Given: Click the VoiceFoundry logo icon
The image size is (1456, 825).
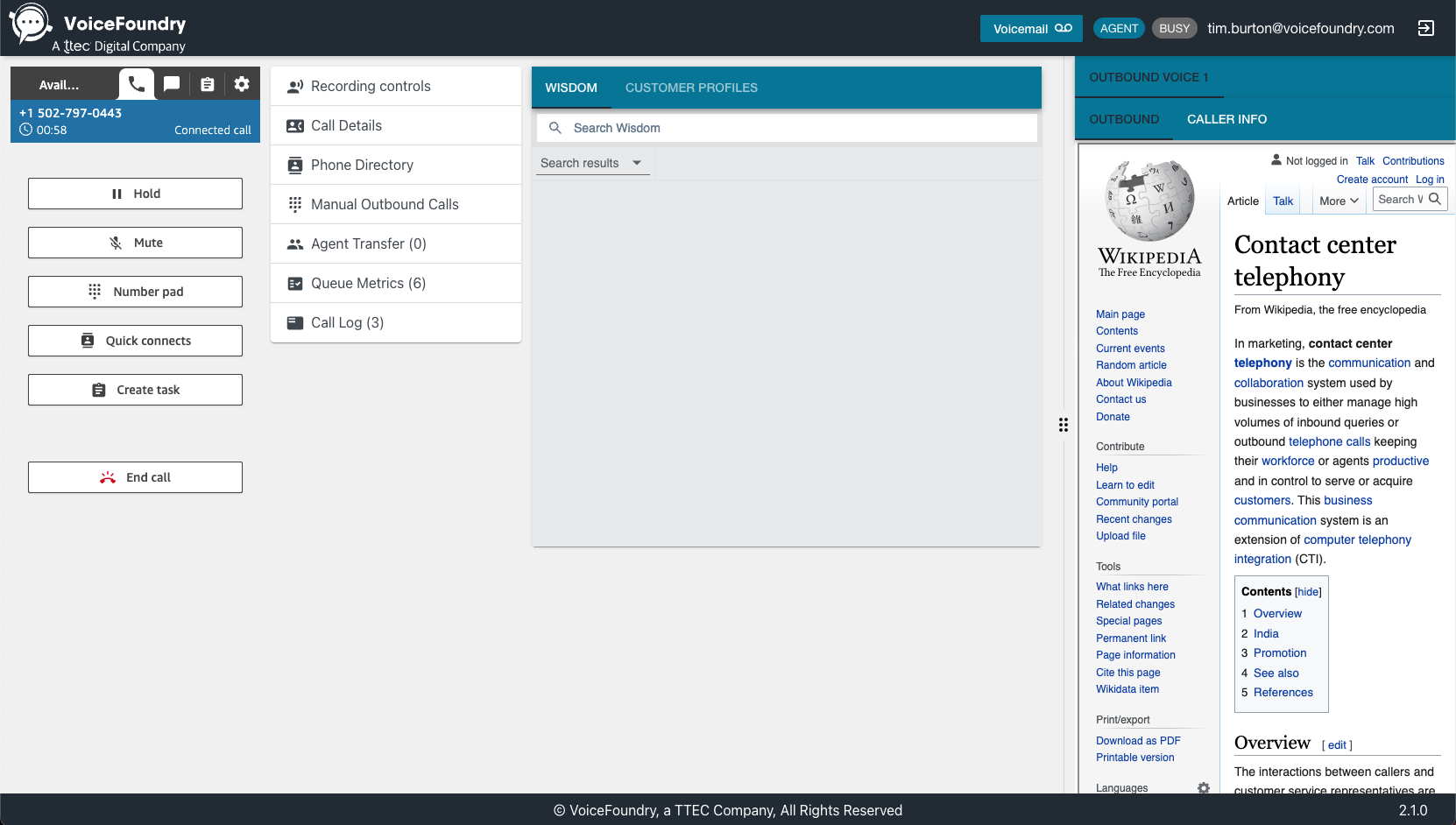Looking at the screenshot, I should 30,24.
